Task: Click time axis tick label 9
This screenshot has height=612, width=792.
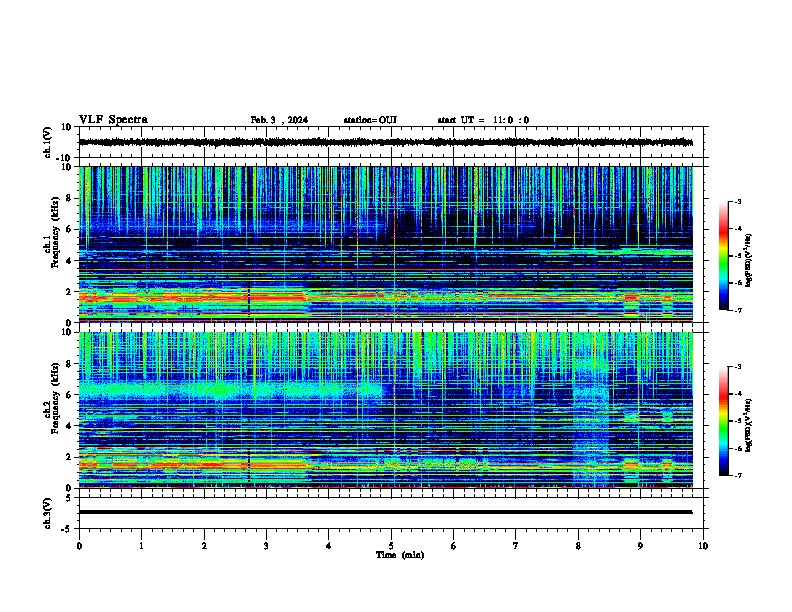Action: 640,546
